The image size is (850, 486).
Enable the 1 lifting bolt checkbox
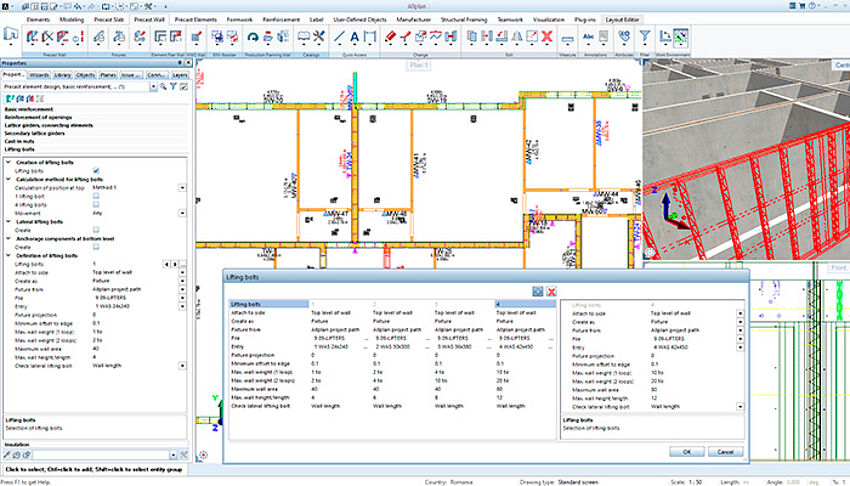click(x=96, y=196)
